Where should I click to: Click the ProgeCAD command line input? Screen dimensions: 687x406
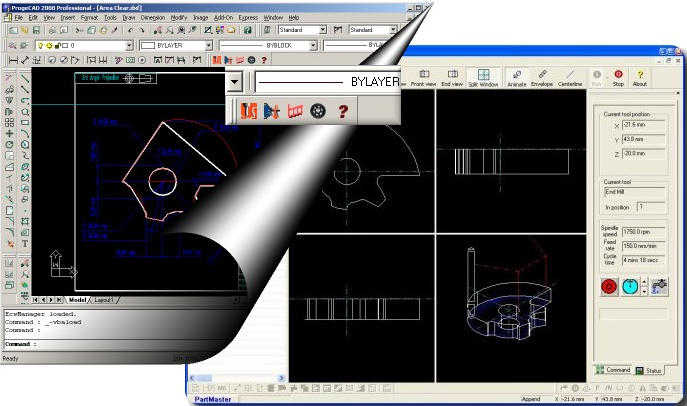[x=121, y=344]
